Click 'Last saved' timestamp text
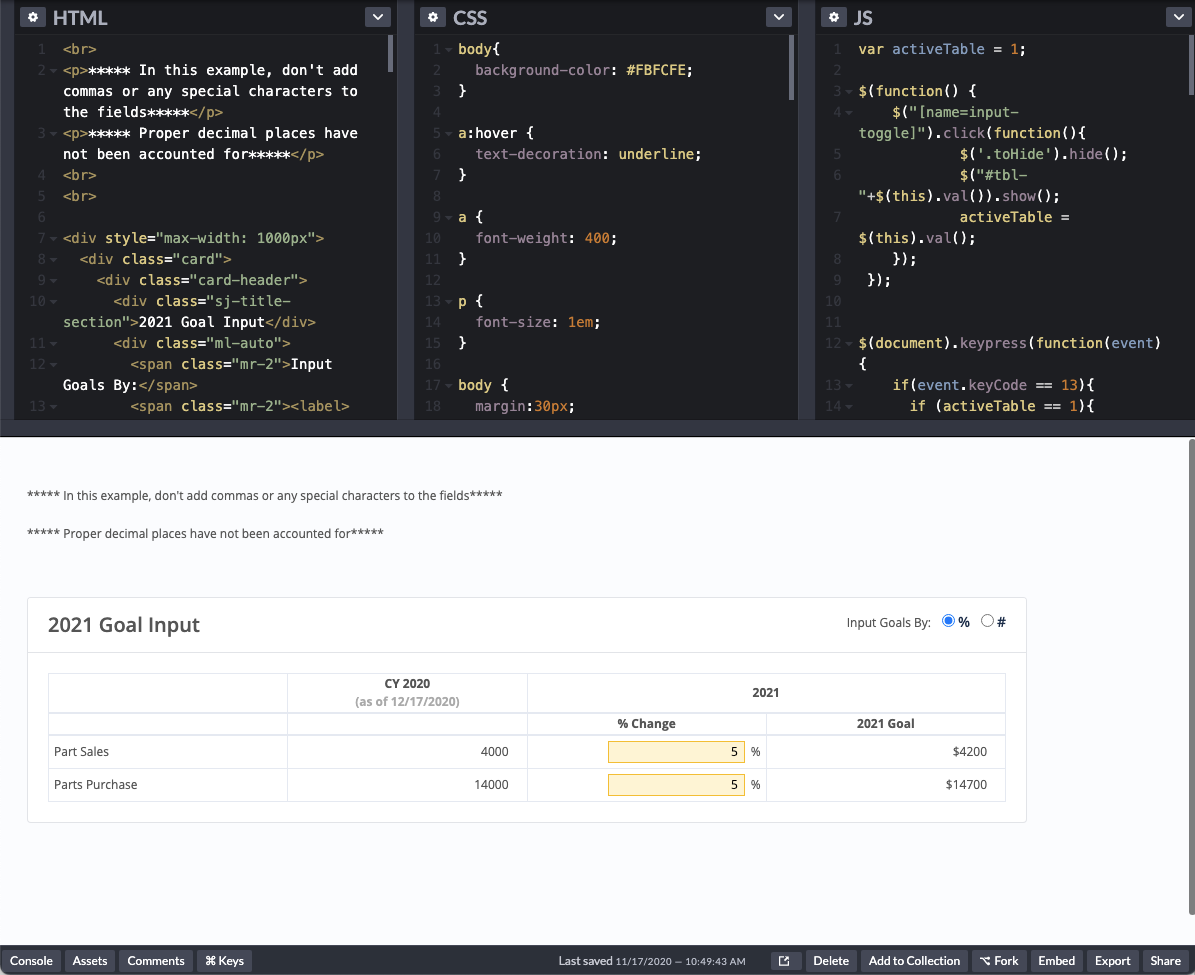The height and width of the screenshot is (975, 1195). pos(652,961)
